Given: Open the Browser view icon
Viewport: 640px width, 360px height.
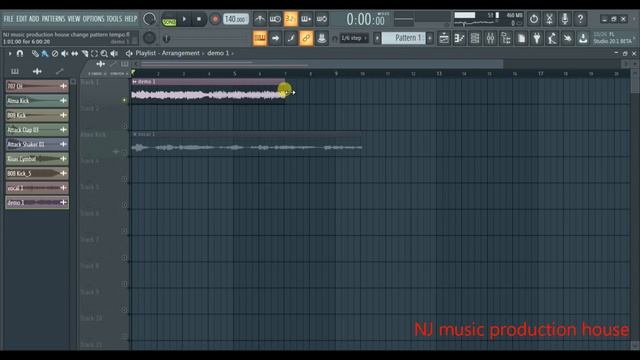Looking at the screenshot, I should coord(506,38).
